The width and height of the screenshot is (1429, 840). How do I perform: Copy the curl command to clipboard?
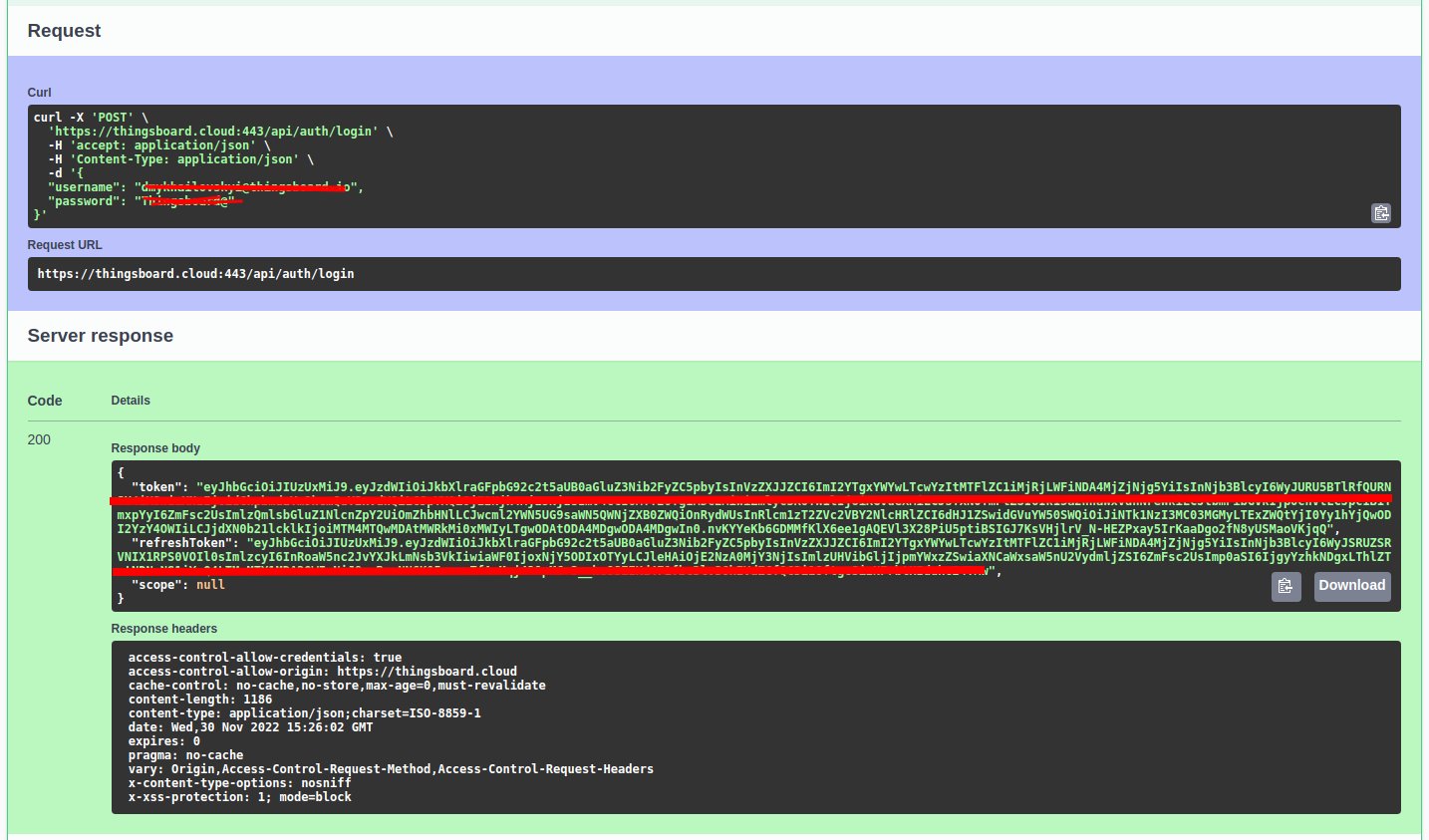point(1381,212)
